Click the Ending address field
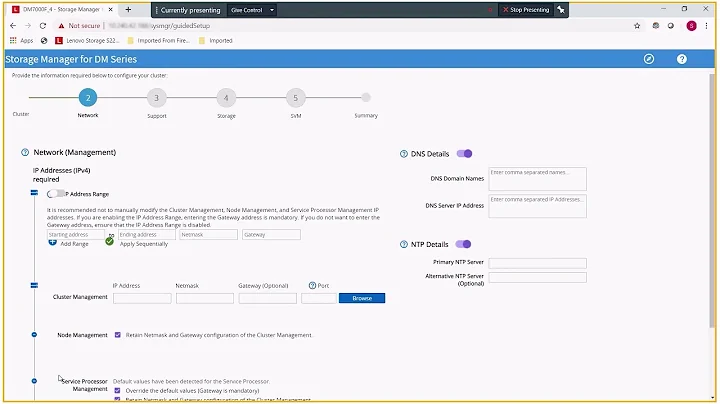Screen dimensions: 720x404 point(146,235)
